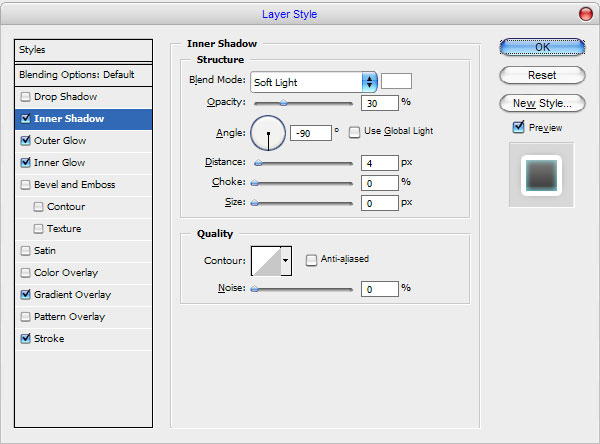Click the layer style preview thumbnail
The width and height of the screenshot is (600, 444).
(x=541, y=175)
